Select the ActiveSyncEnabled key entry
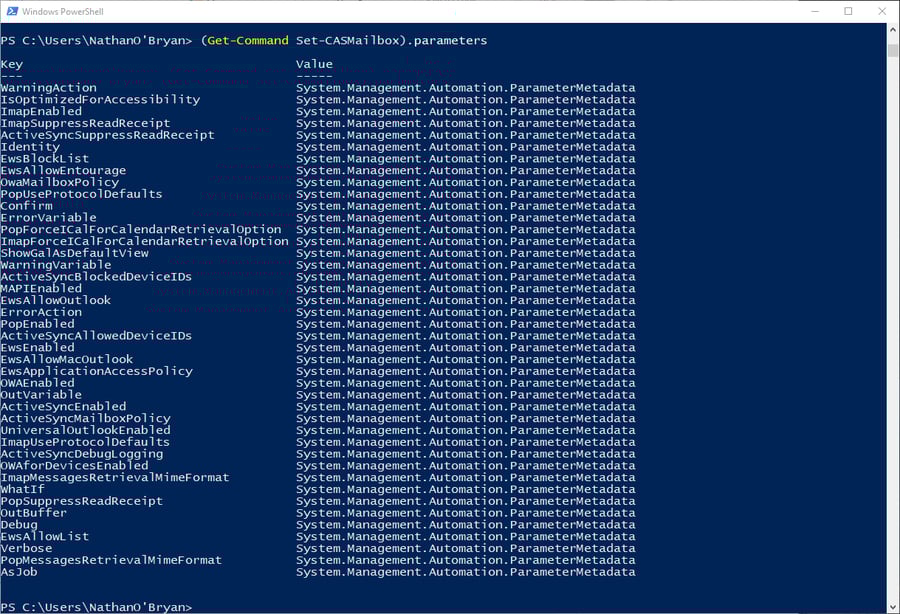Screen dimensions: 900x614 (63, 407)
